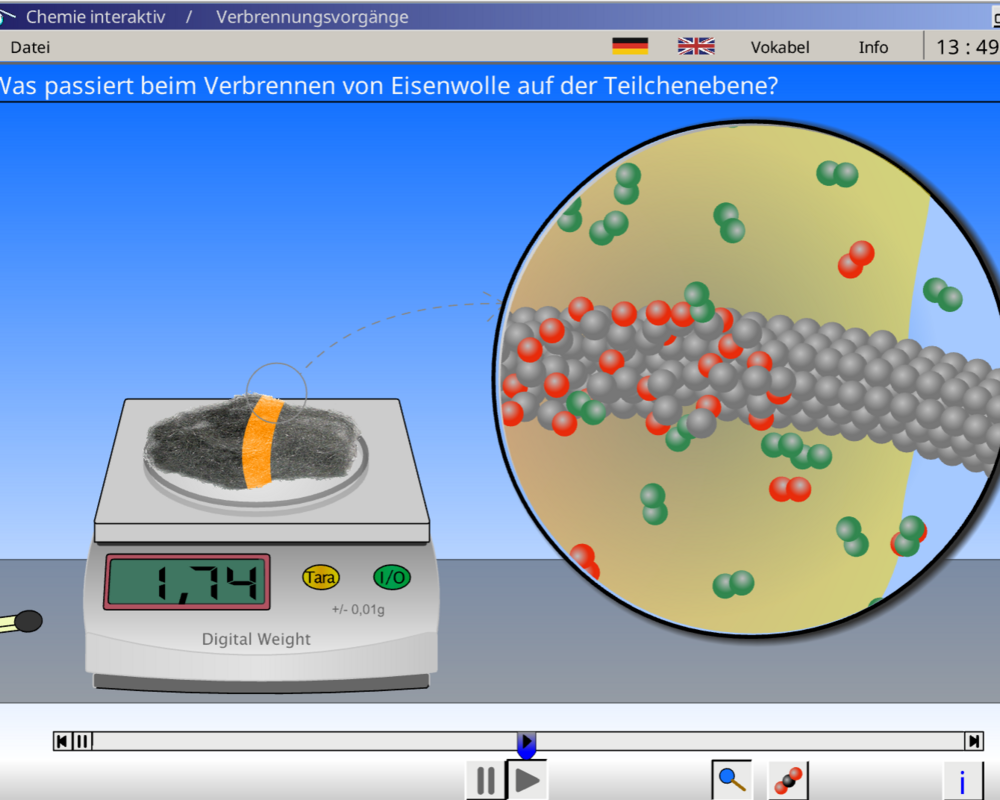Screen dimensions: 1000x800
Task: Toggle the magnifying glass zoom view
Action: [x=732, y=779]
